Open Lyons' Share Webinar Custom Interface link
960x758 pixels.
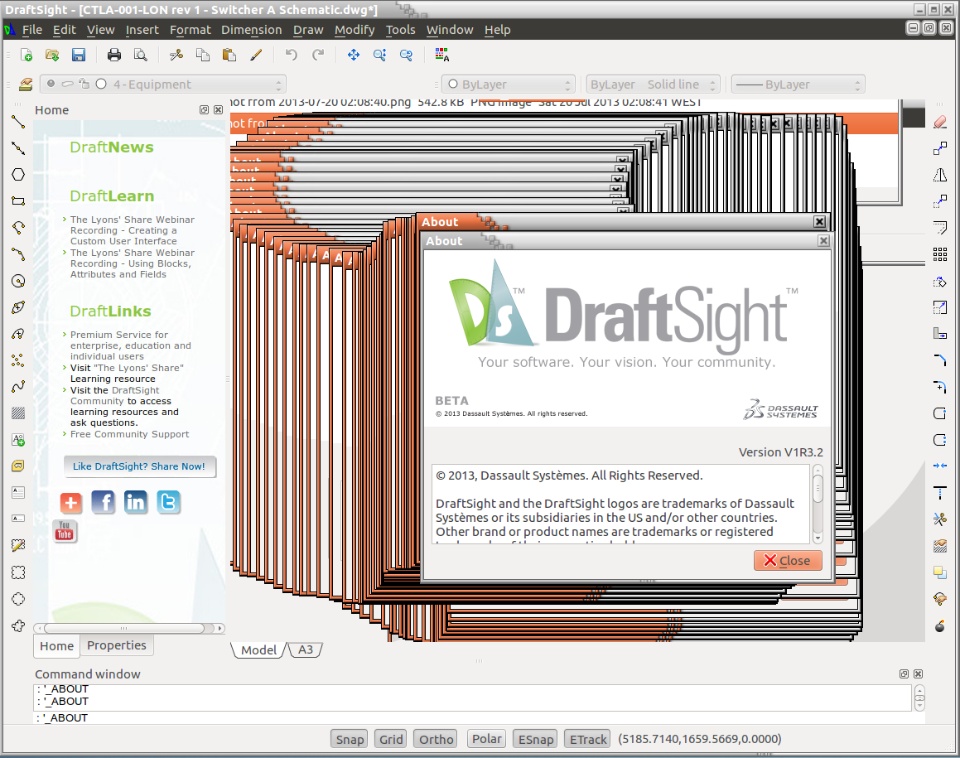pos(132,230)
